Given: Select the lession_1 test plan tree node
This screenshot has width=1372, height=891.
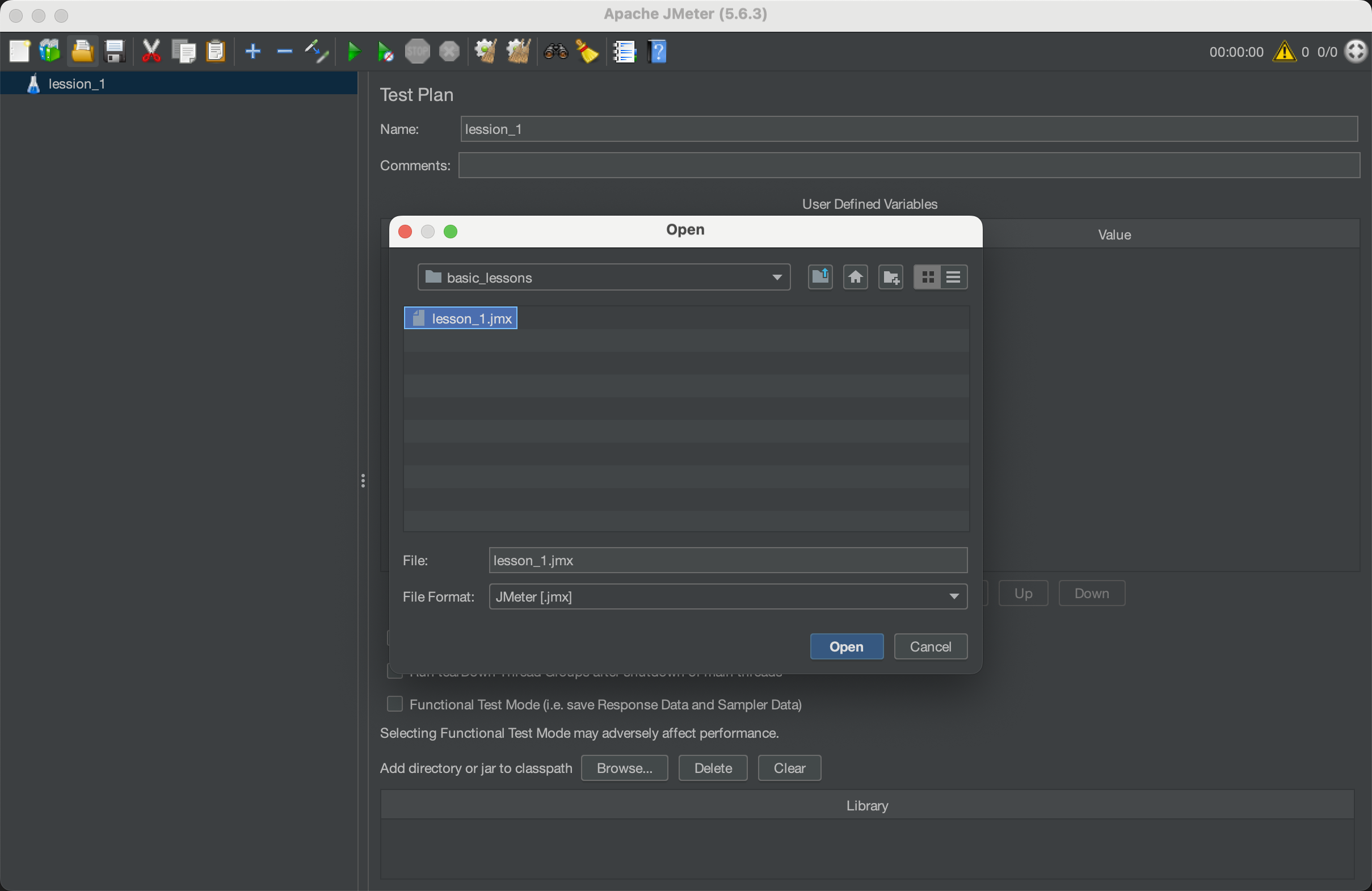Looking at the screenshot, I should point(179,83).
